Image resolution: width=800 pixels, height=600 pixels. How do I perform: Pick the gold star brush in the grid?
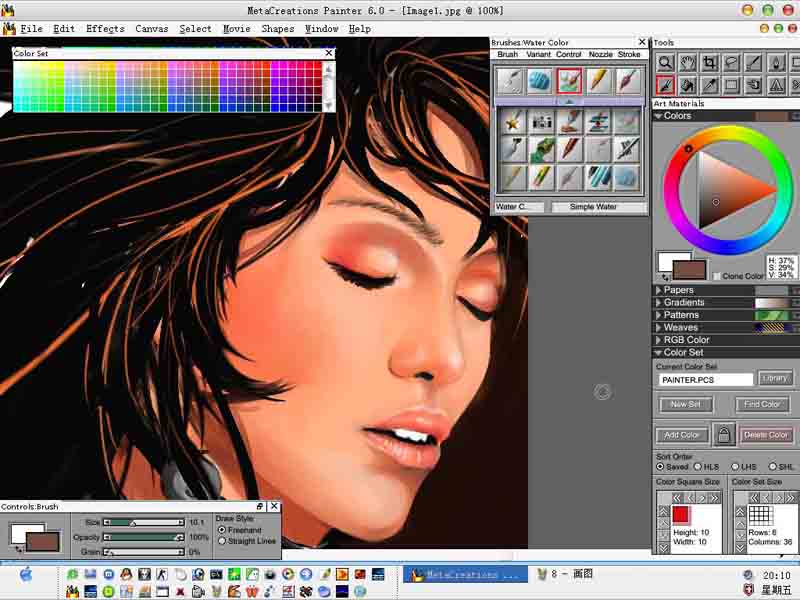pos(512,122)
